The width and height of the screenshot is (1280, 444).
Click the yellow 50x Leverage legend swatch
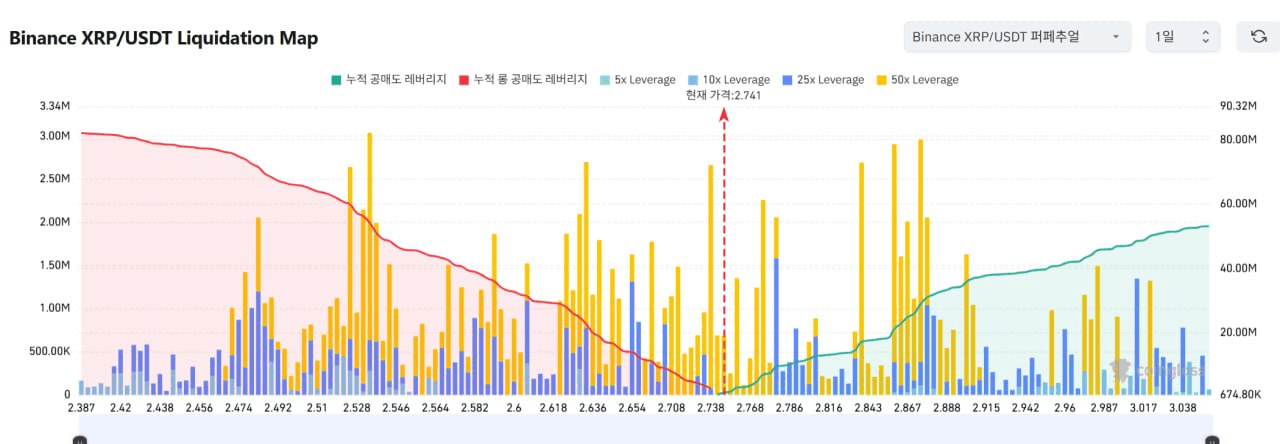tap(881, 80)
